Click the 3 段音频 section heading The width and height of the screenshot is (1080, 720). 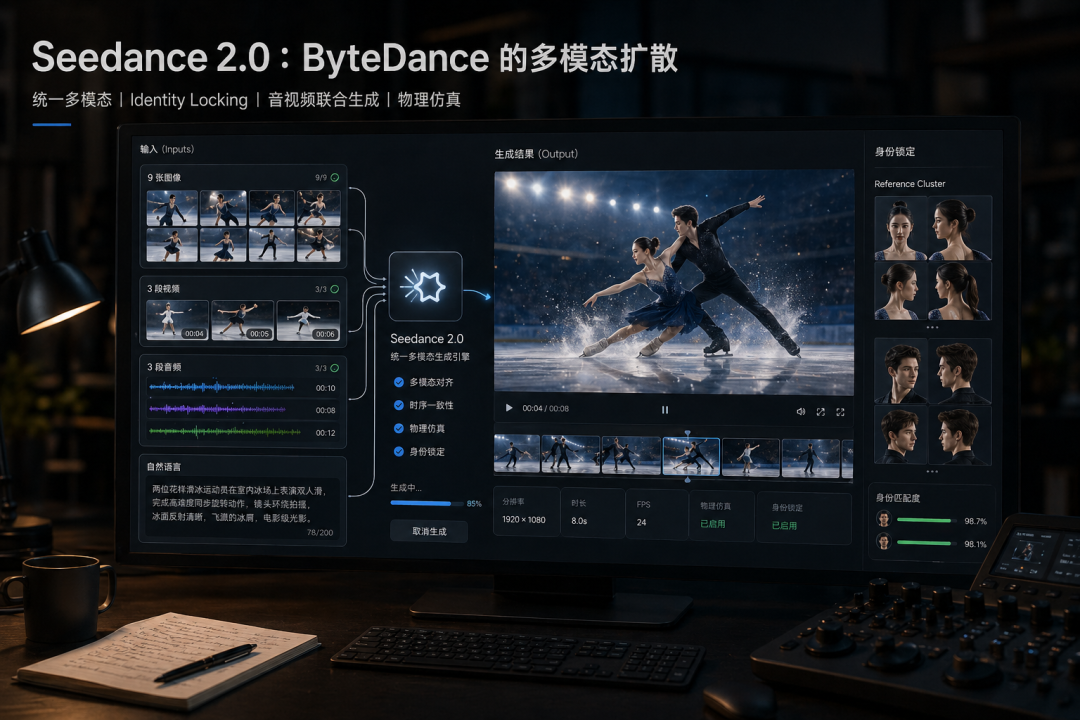tap(164, 367)
